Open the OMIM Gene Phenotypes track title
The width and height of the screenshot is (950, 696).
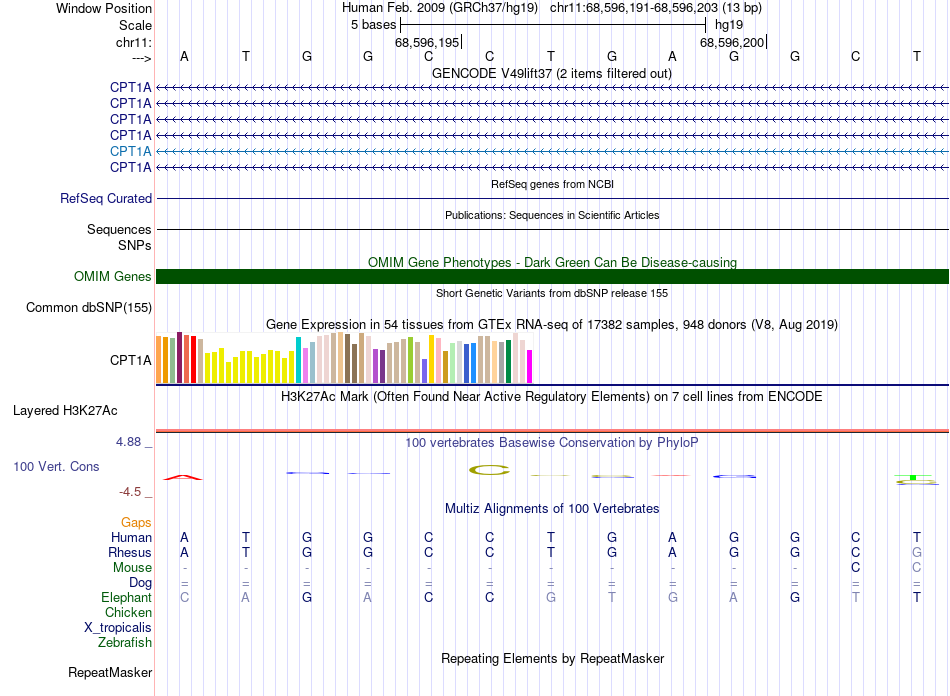[x=552, y=262]
